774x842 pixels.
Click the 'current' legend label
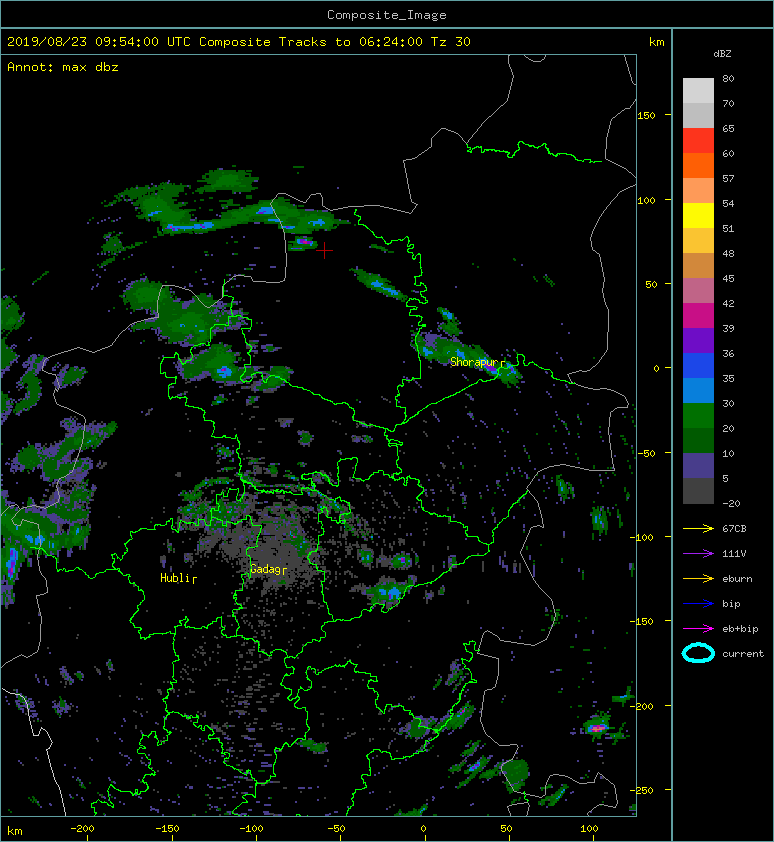tap(743, 654)
